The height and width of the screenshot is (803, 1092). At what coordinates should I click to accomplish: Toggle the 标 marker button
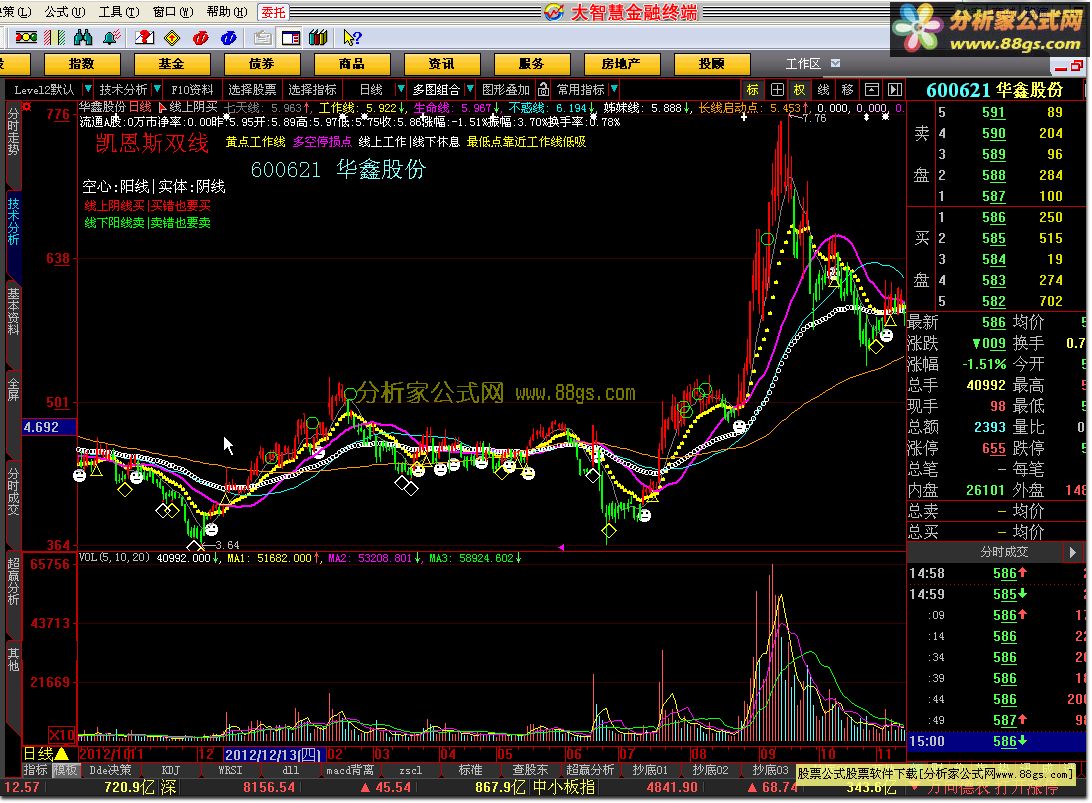[753, 89]
